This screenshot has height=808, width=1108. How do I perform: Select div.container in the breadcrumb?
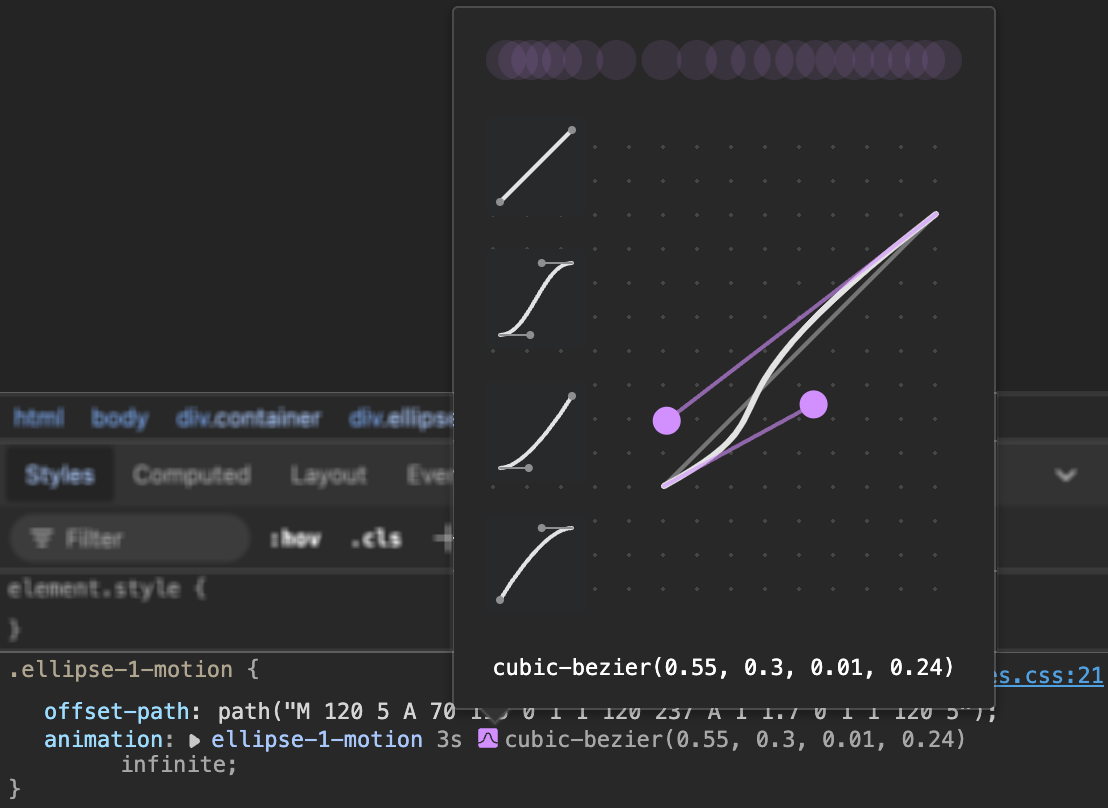point(248,418)
